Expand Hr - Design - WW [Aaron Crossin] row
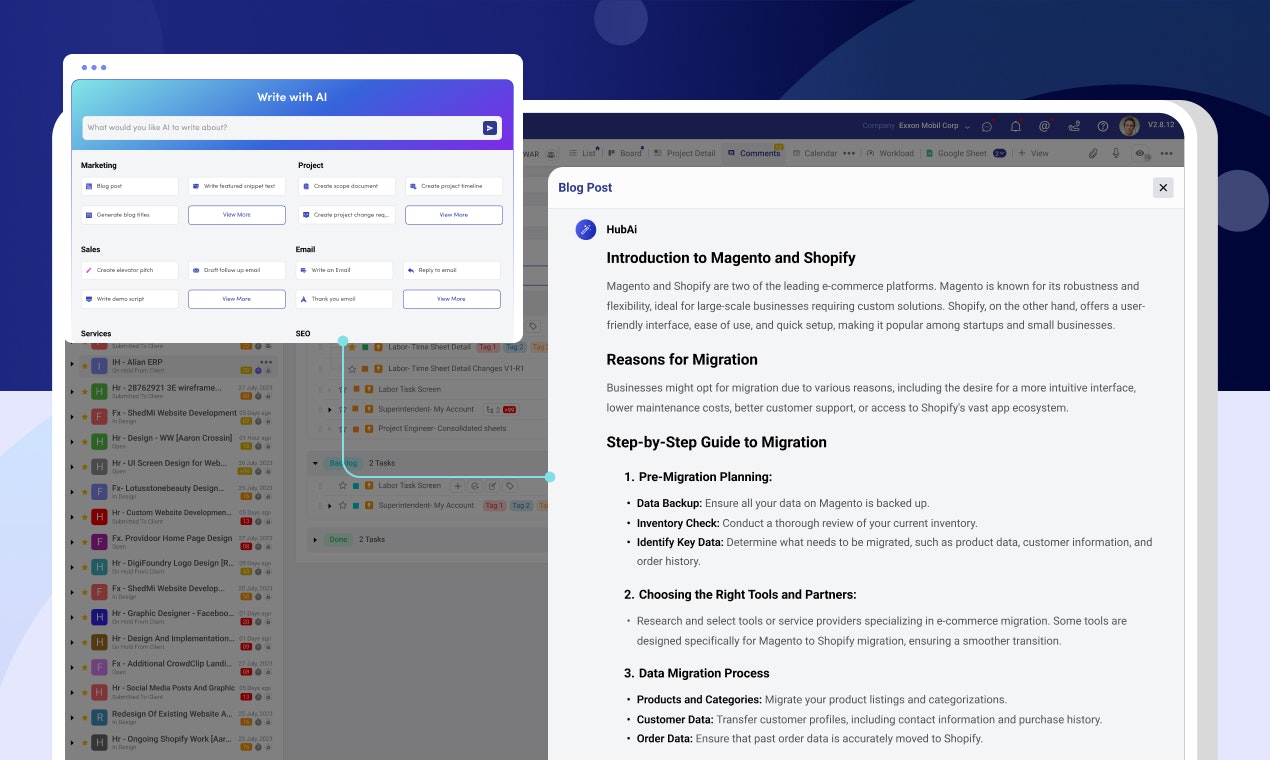The height and width of the screenshot is (760, 1270). click(72, 441)
